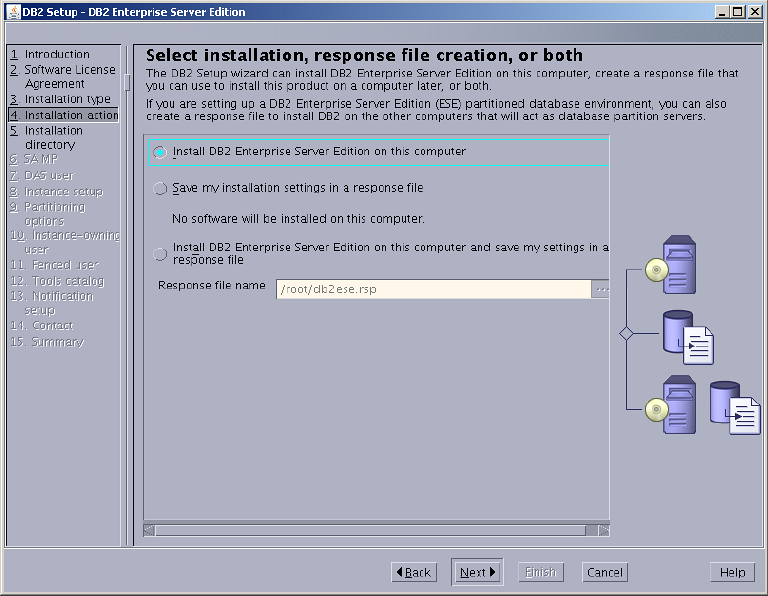Click 'No software will be installed' note
Screen dimensions: 768x596
point(298,218)
